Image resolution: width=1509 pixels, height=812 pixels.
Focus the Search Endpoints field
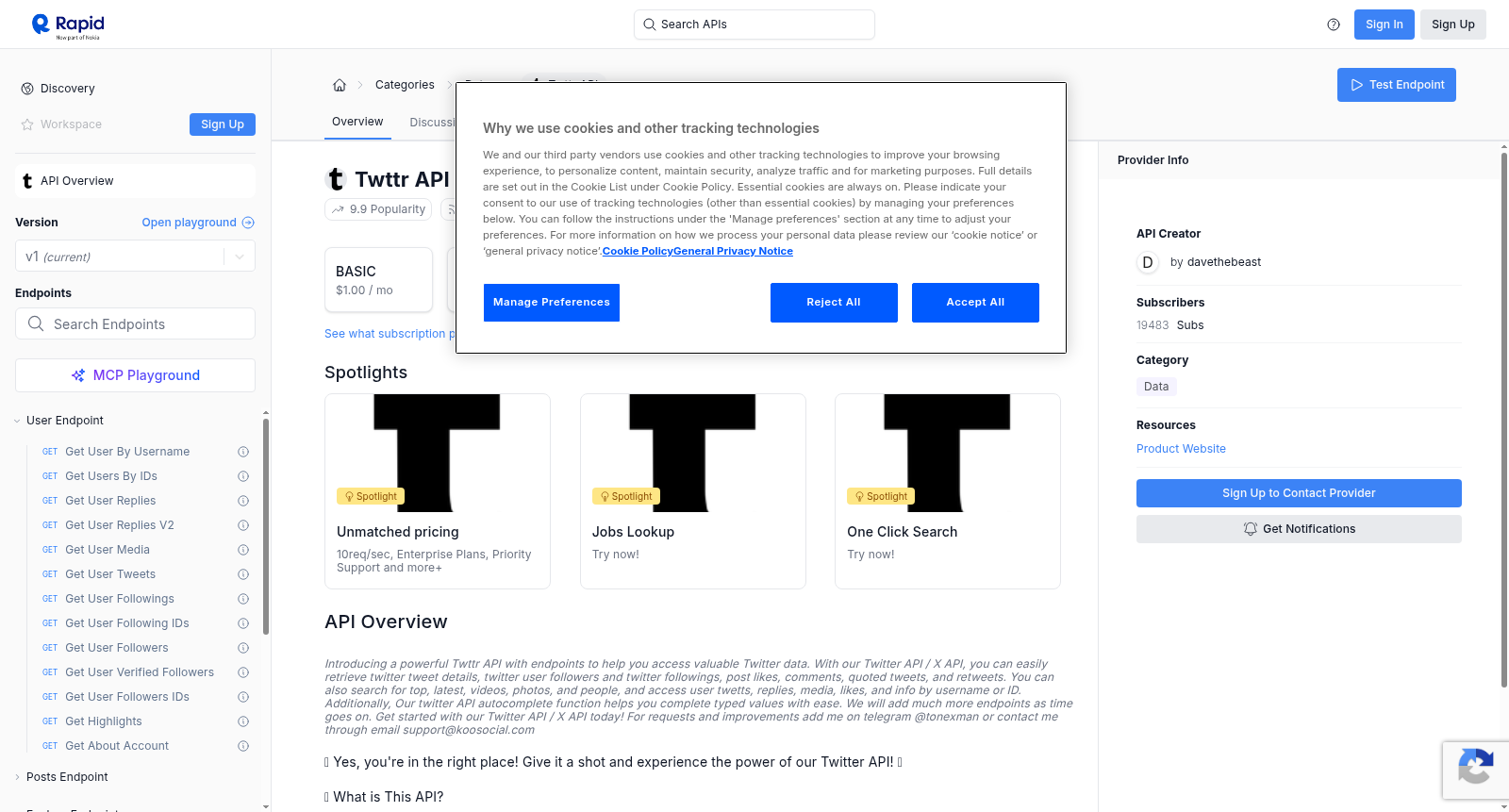135,323
